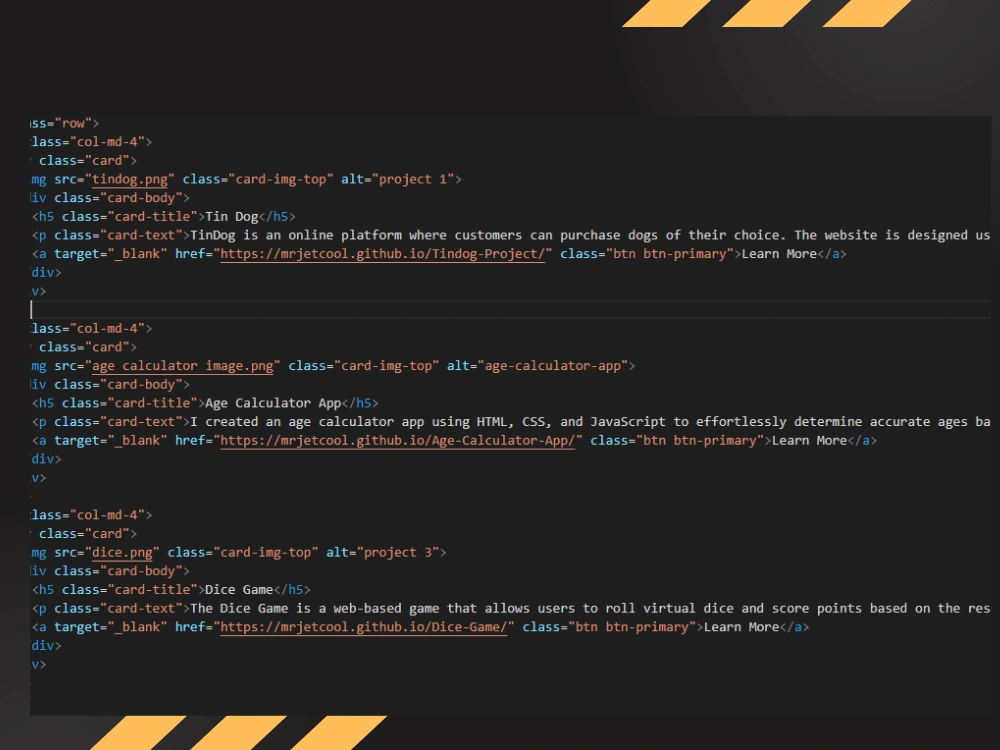Click 'Learn More' on the Tindog anchor line

point(779,254)
